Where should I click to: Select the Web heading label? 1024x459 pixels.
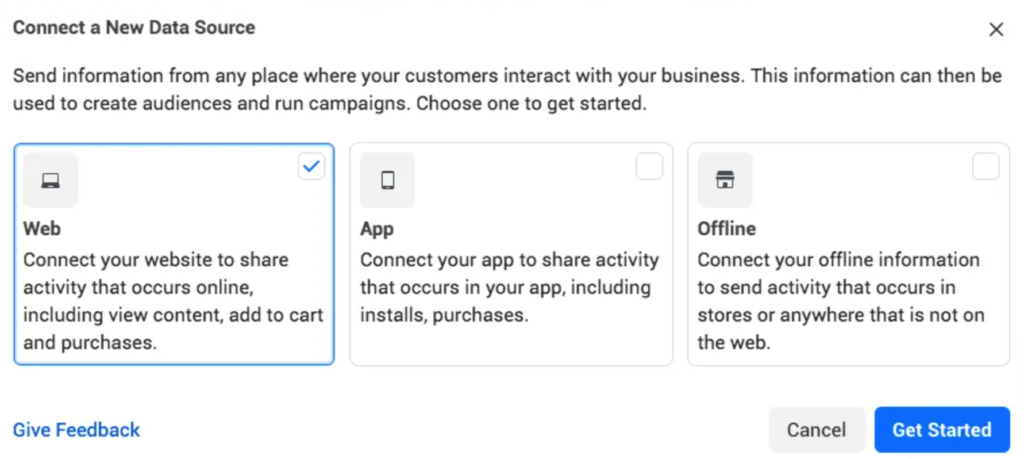point(42,229)
